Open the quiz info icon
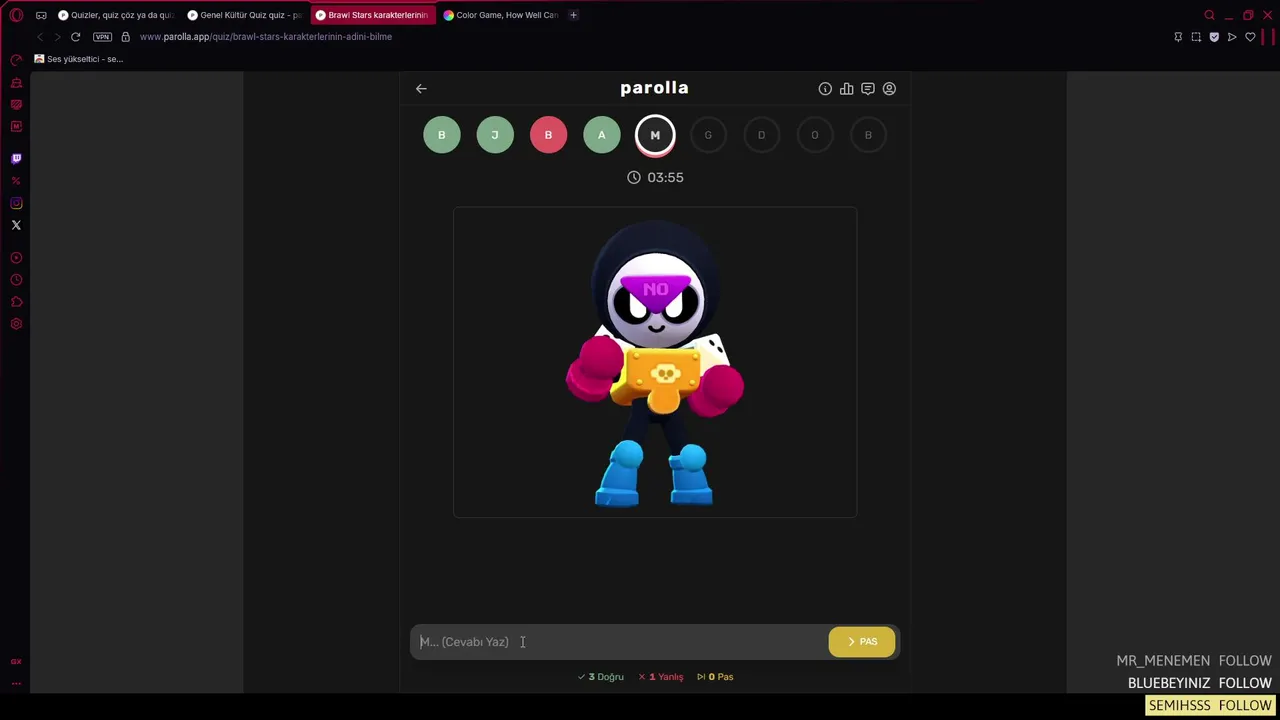This screenshot has width=1280, height=720. [x=825, y=89]
